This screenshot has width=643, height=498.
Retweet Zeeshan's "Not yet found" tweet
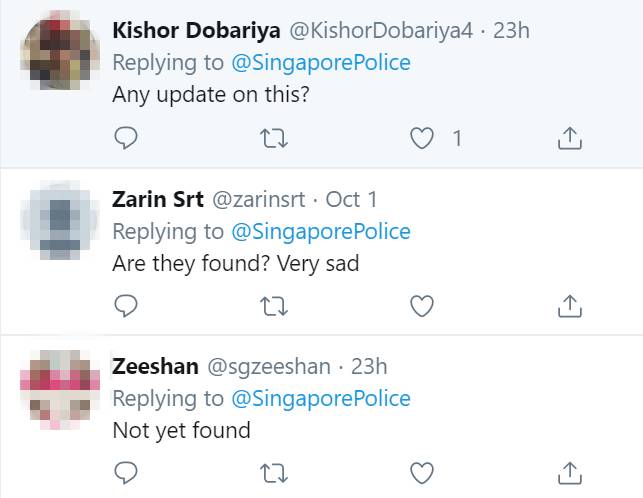(273, 471)
